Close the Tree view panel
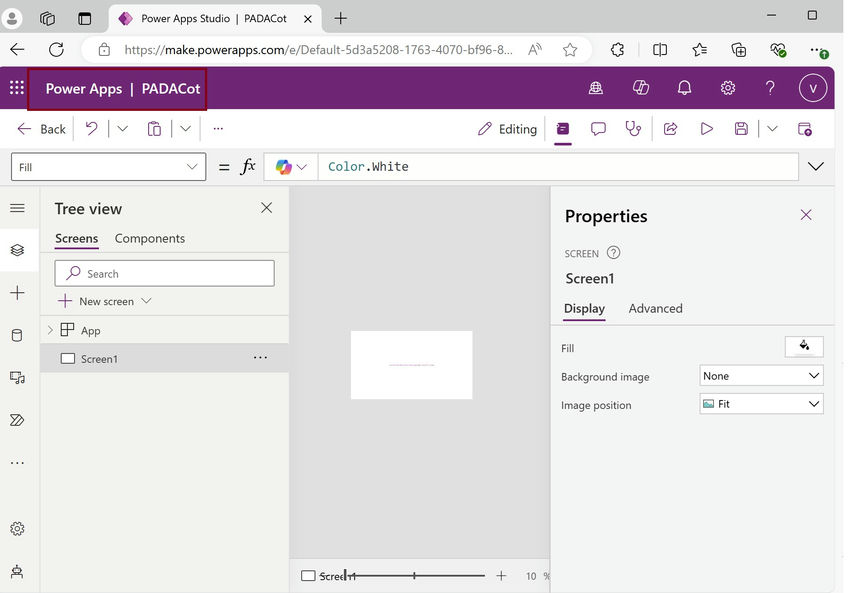The height and width of the screenshot is (593, 850). point(266,208)
